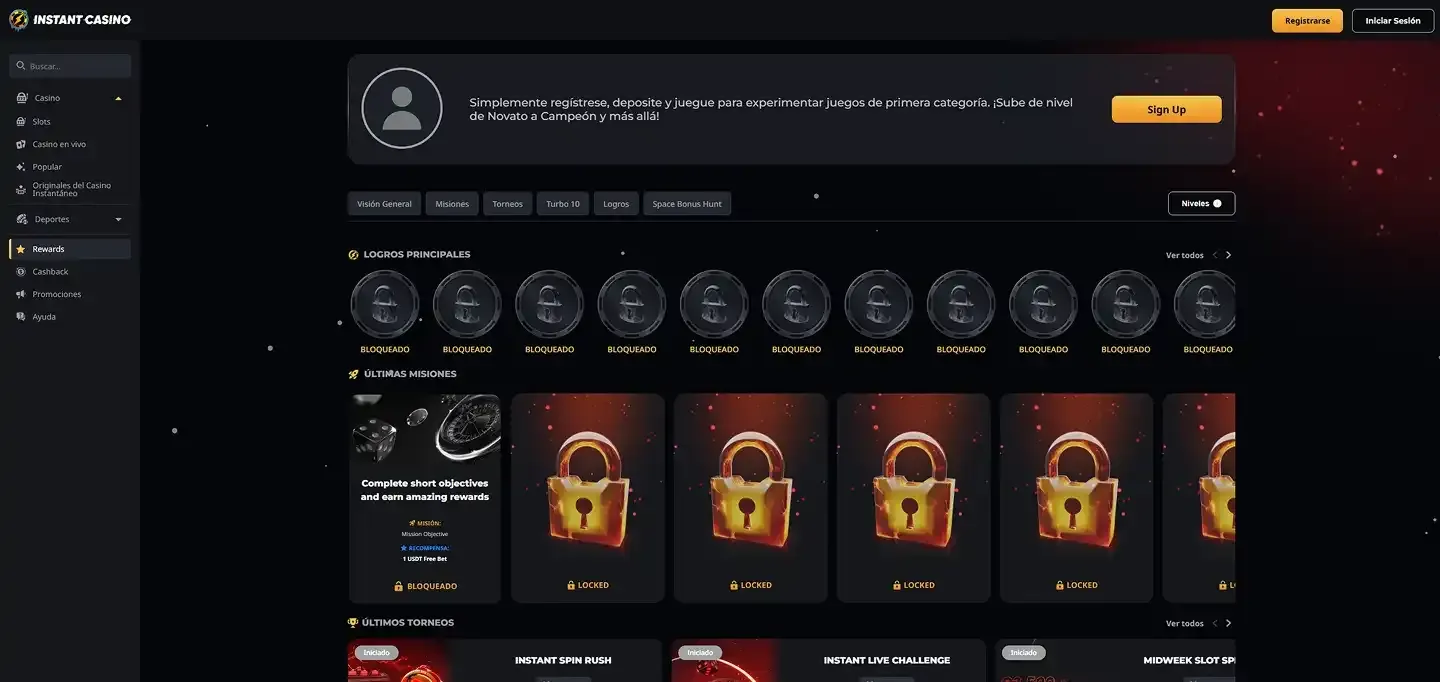This screenshot has width=1440, height=682.
Task: Expand the Deportes sidebar section
Action: point(119,219)
